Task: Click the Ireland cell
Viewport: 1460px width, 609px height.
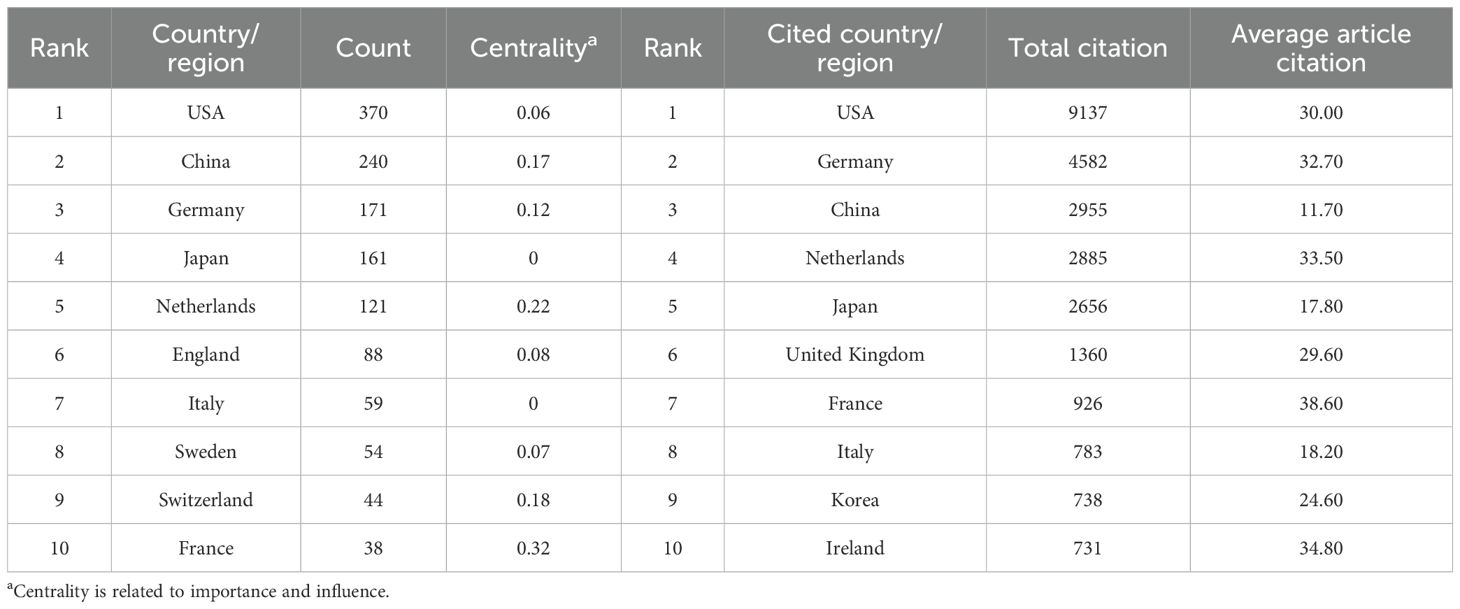Action: (854, 548)
